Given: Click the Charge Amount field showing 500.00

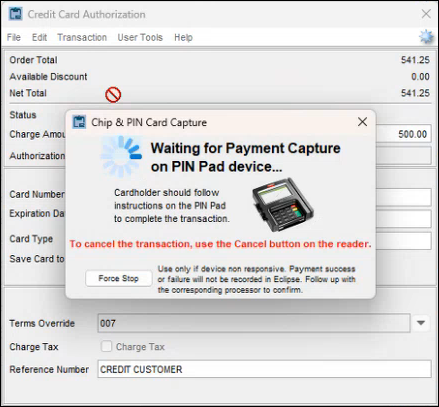Looking at the screenshot, I should (x=403, y=134).
